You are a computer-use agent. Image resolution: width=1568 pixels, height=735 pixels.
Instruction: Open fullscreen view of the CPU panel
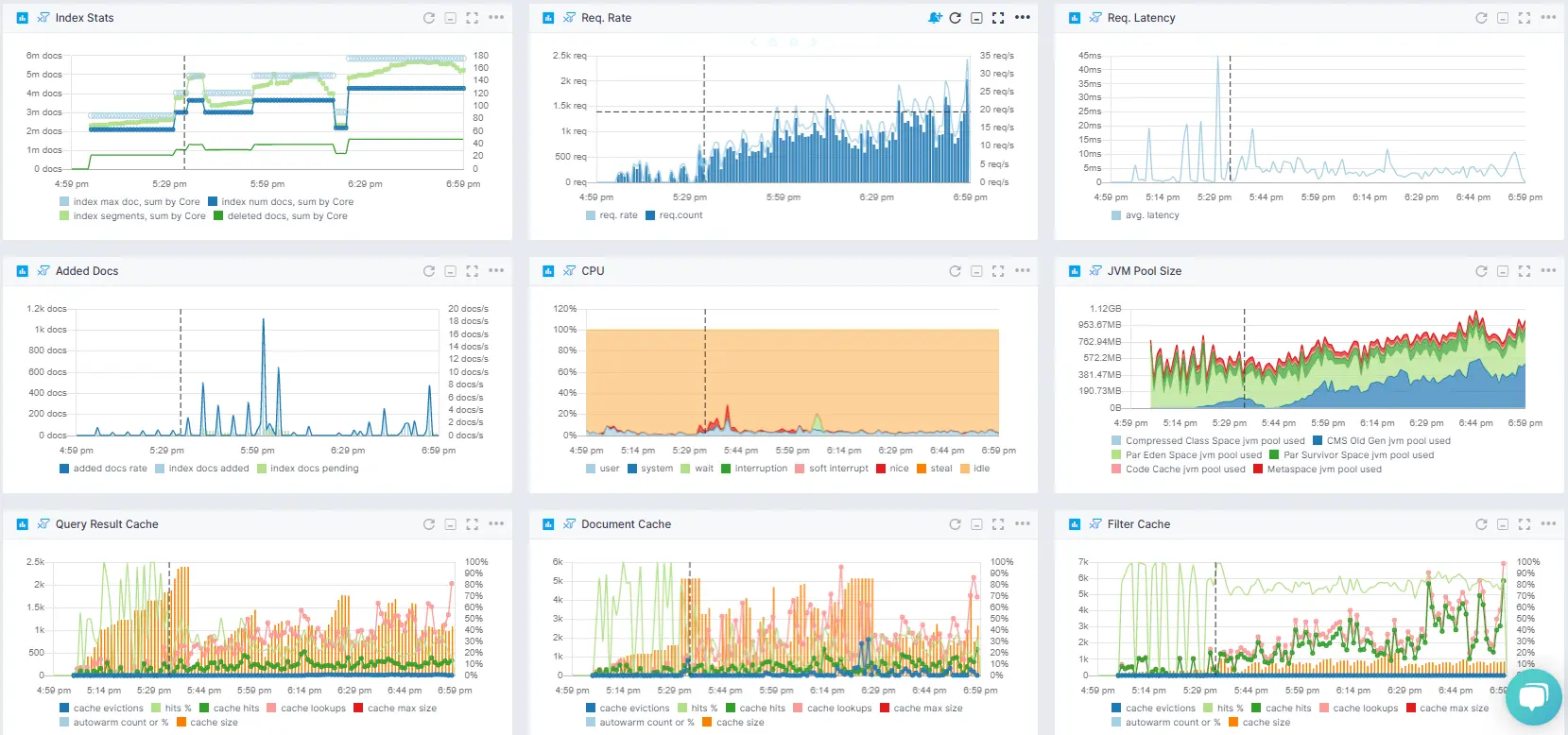pyautogui.click(x=998, y=271)
